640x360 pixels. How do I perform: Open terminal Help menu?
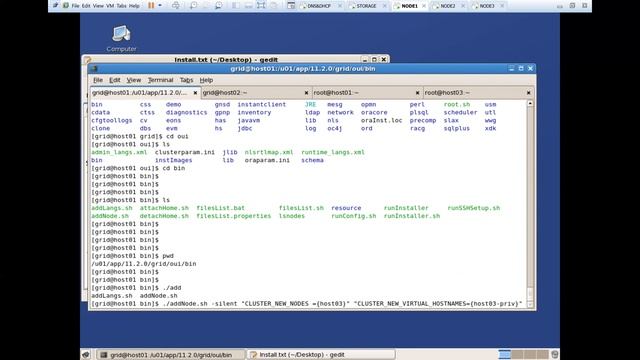[206, 80]
